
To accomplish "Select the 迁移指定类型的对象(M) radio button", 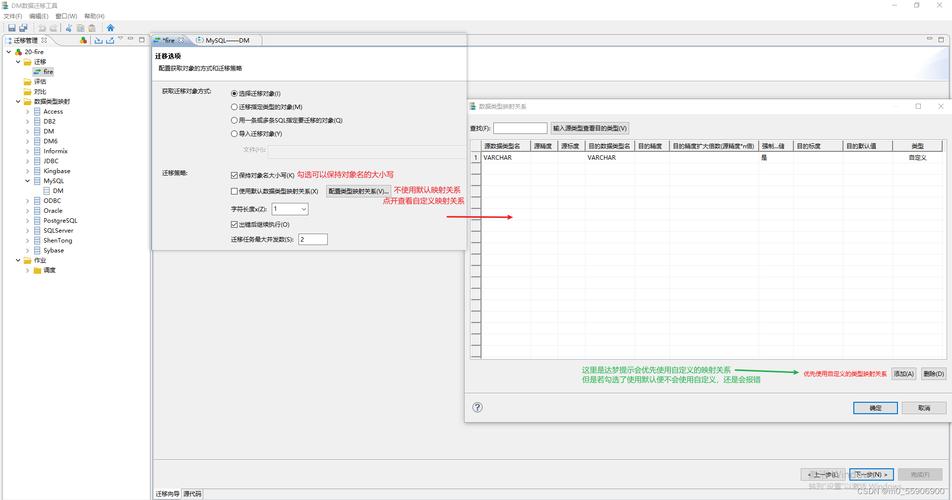I will pyautogui.click(x=234, y=107).
